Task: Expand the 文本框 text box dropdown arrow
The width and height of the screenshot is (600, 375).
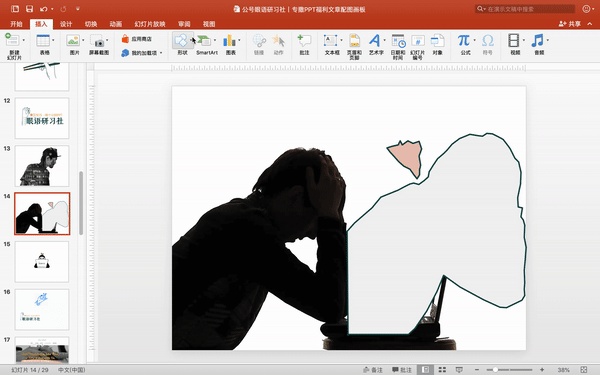Action: point(341,40)
